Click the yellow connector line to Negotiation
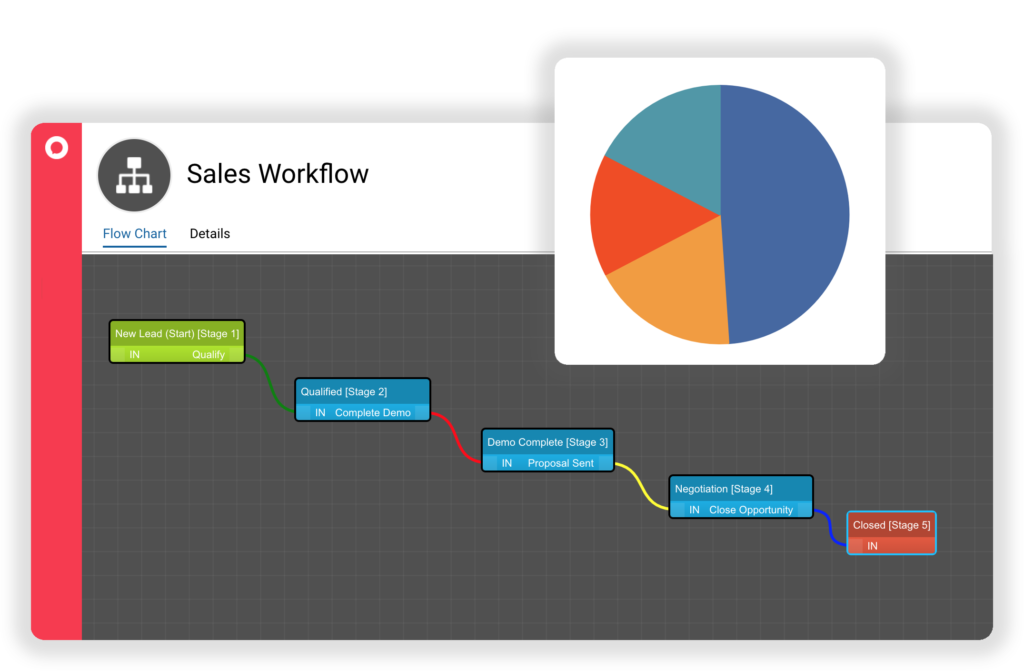Screen dimensions: 1024x671 642,487
